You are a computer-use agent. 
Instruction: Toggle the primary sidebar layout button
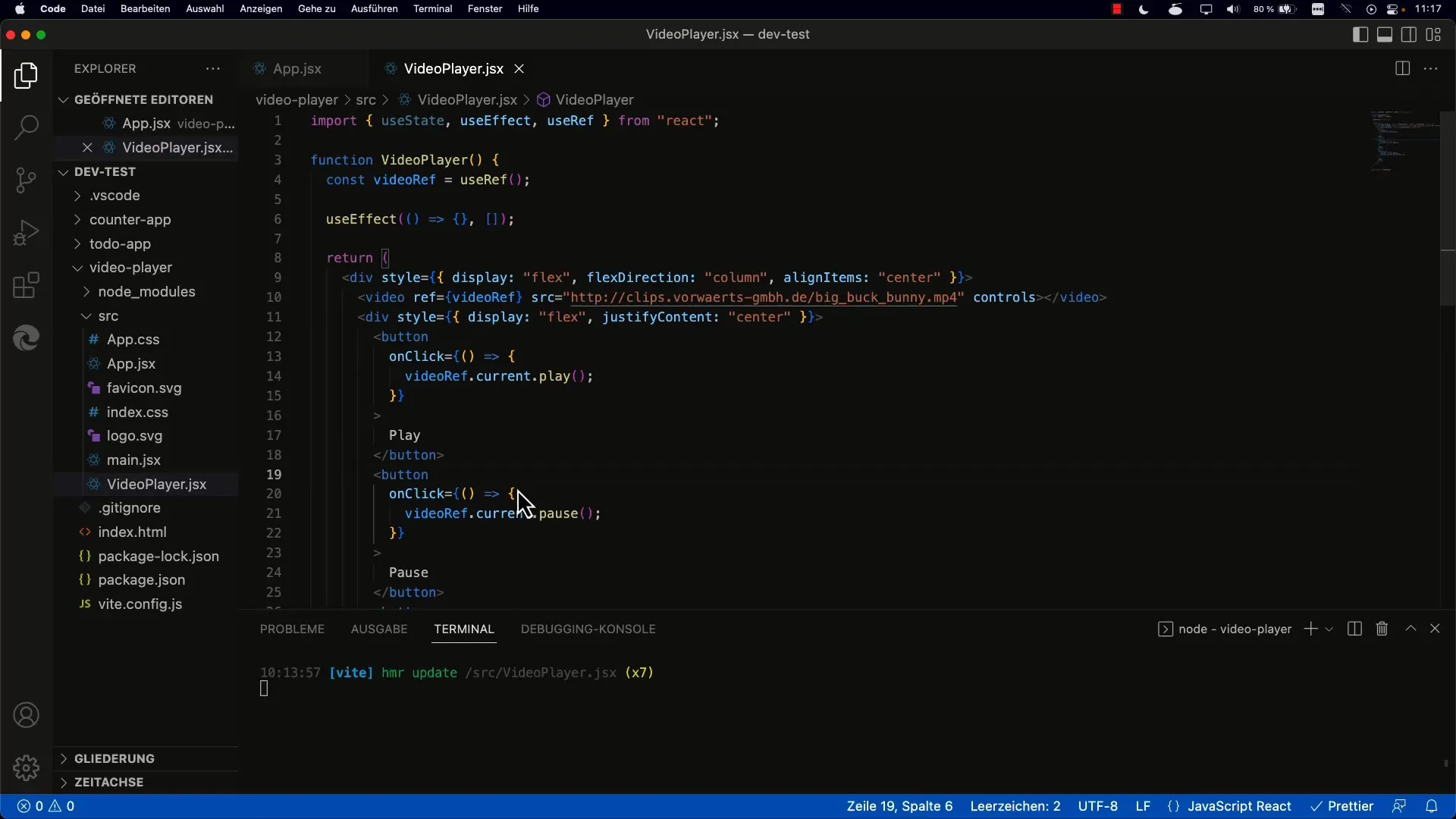[x=1360, y=35]
